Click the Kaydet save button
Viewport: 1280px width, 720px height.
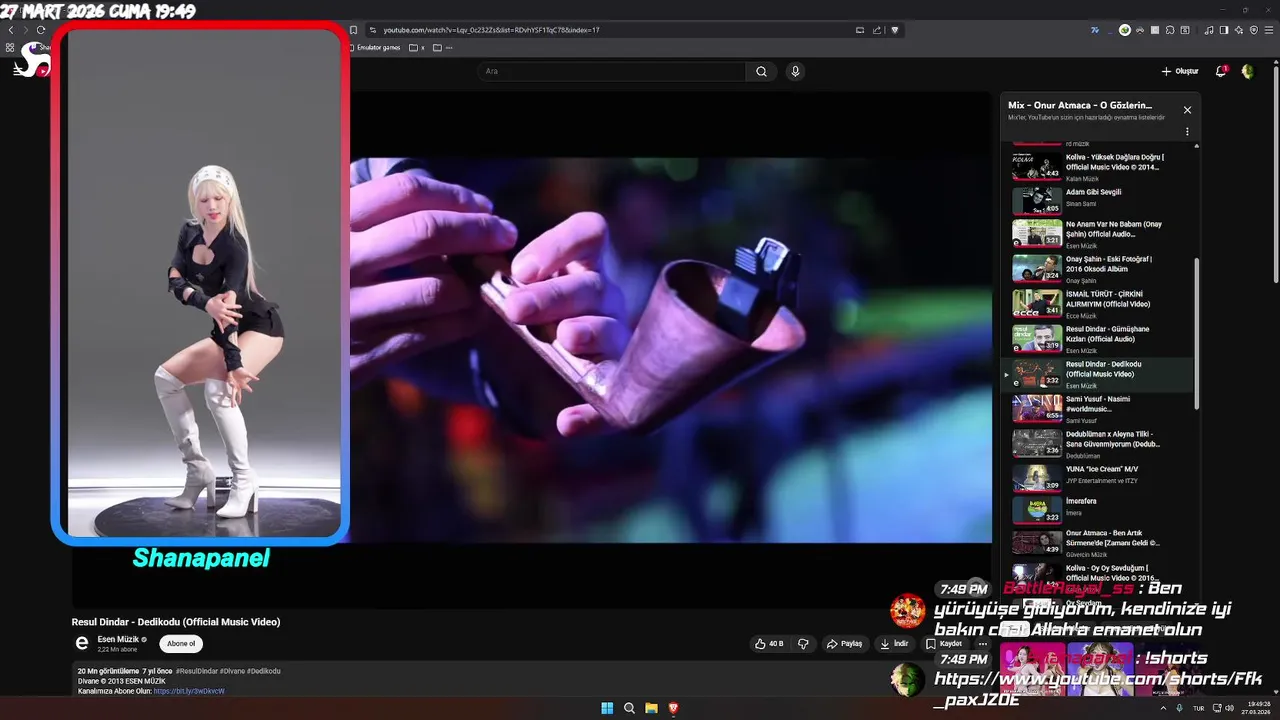[944, 644]
